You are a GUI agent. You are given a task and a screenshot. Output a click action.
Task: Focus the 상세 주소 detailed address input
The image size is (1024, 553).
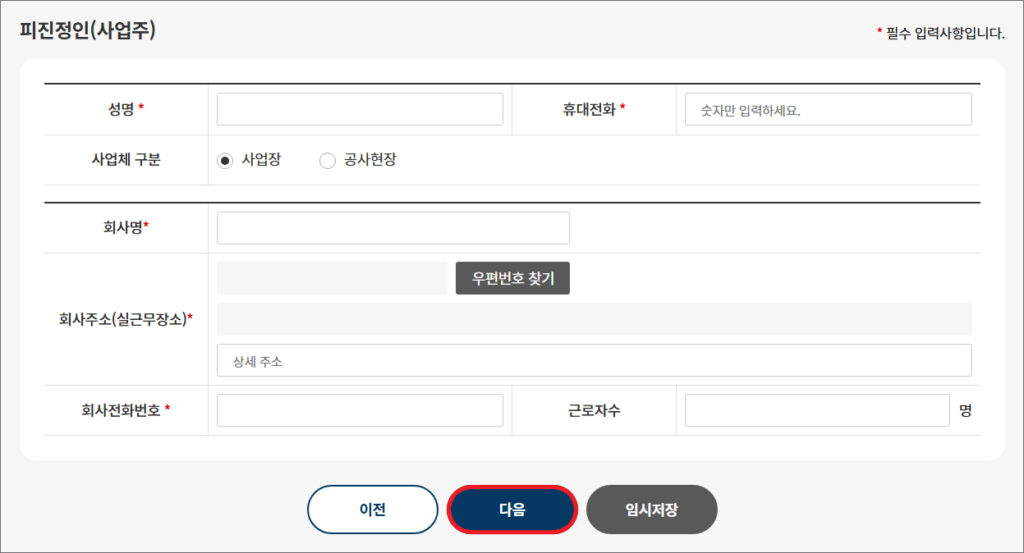[x=594, y=361]
